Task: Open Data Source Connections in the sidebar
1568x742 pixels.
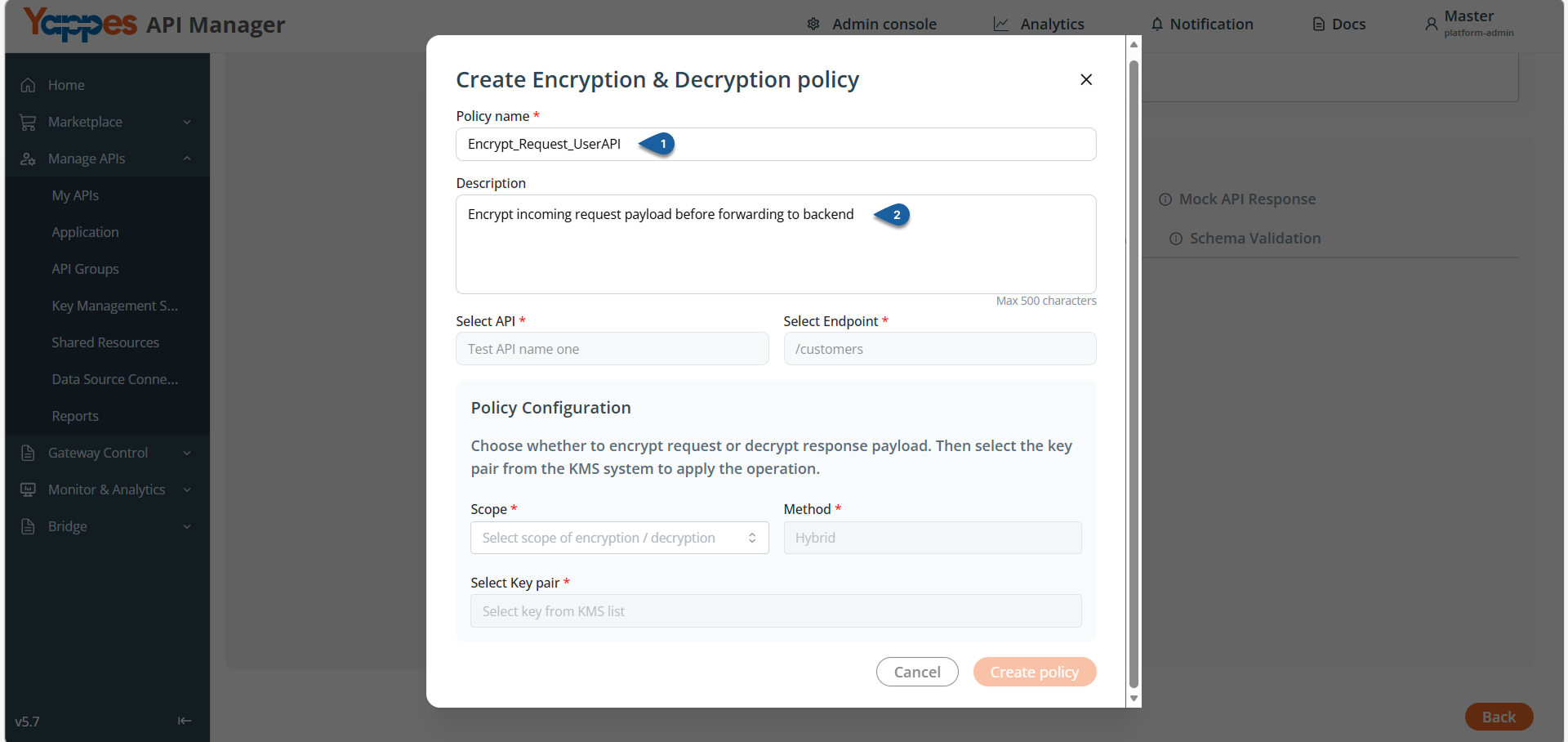Action: click(x=114, y=379)
